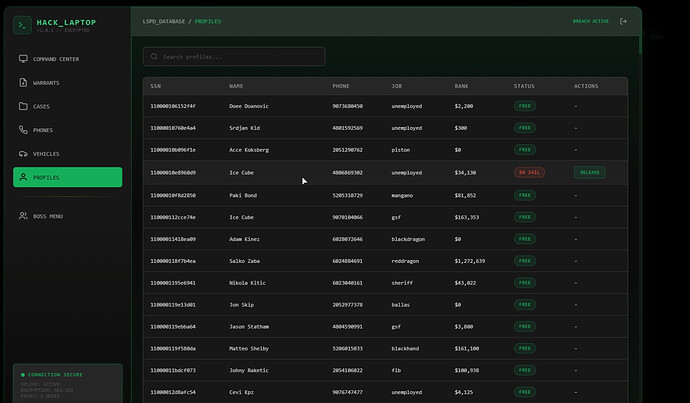Screen dimensions: 690x403
Task: Click the Salko Zaba name cell
Action: point(244,261)
